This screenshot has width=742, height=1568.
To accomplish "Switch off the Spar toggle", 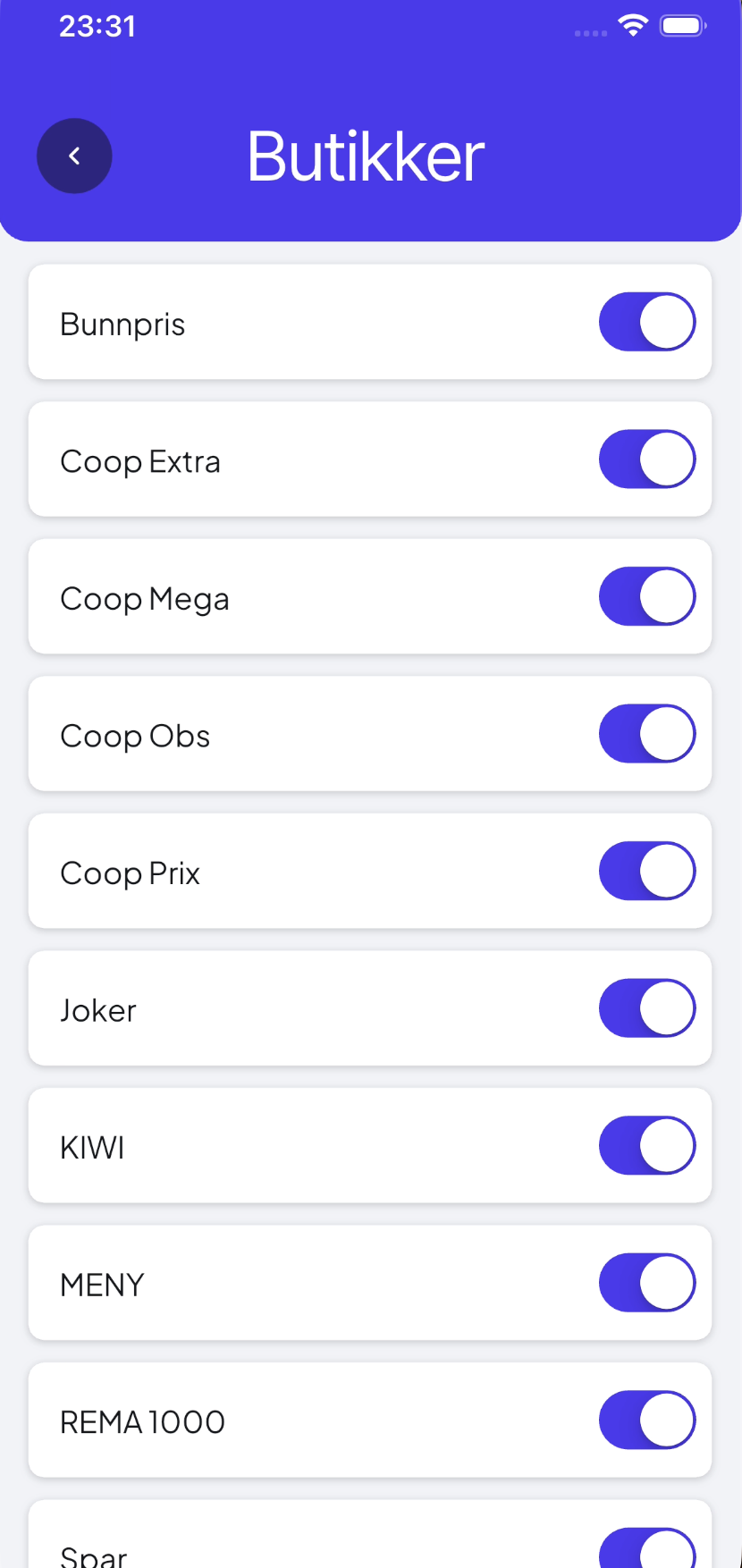I will click(647, 1548).
